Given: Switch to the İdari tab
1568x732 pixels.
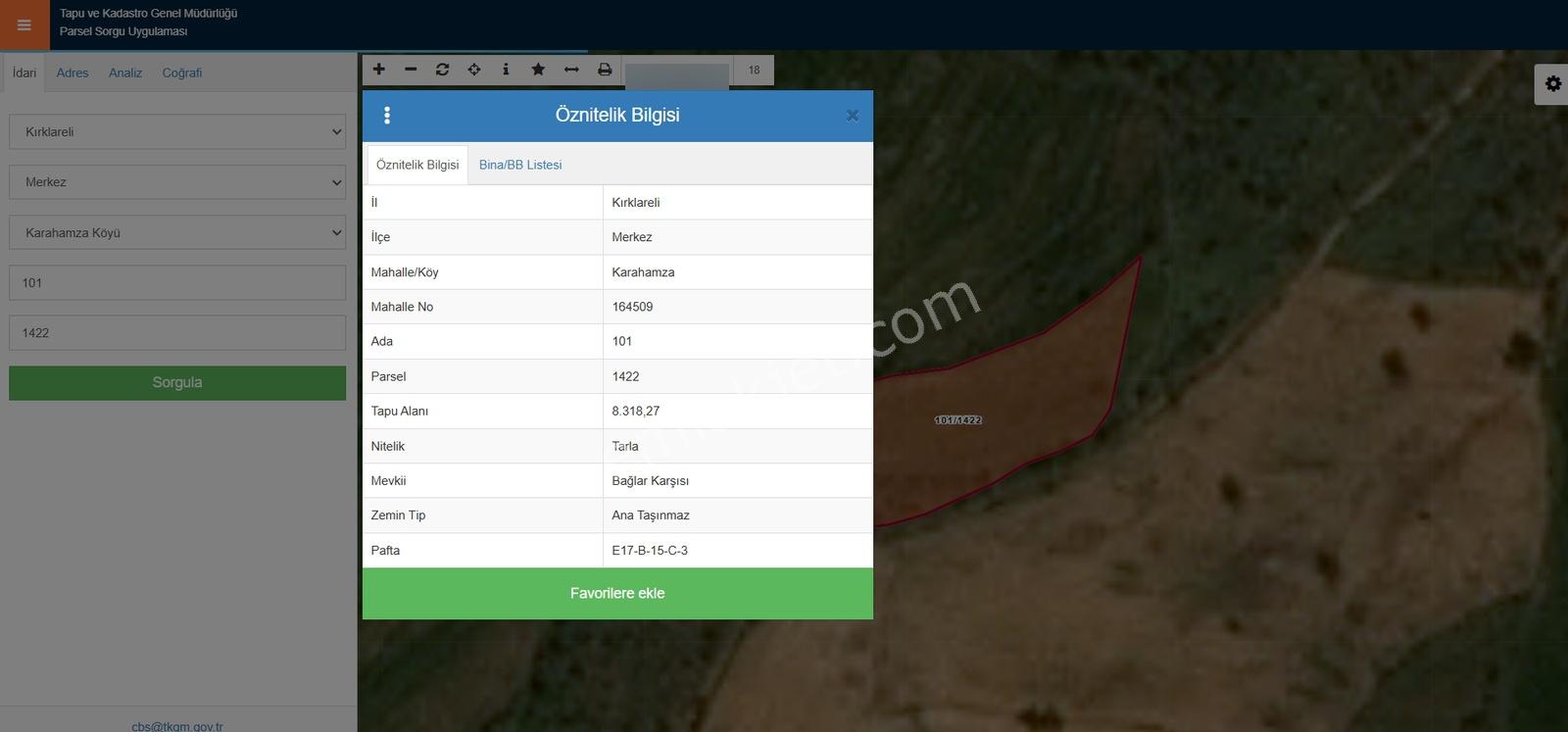Looking at the screenshot, I should click(x=24, y=73).
